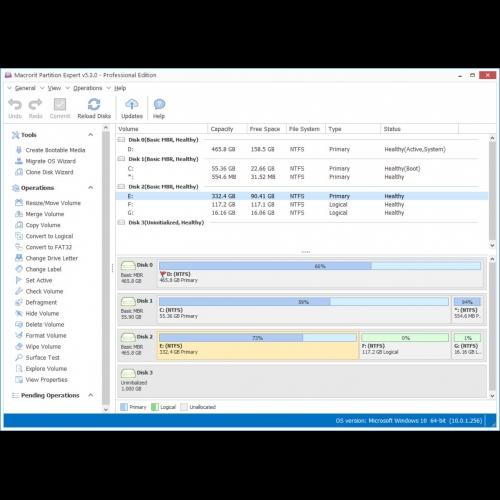Click Primary legend color swatch
This screenshot has width=500, height=500.
[x=124, y=407]
